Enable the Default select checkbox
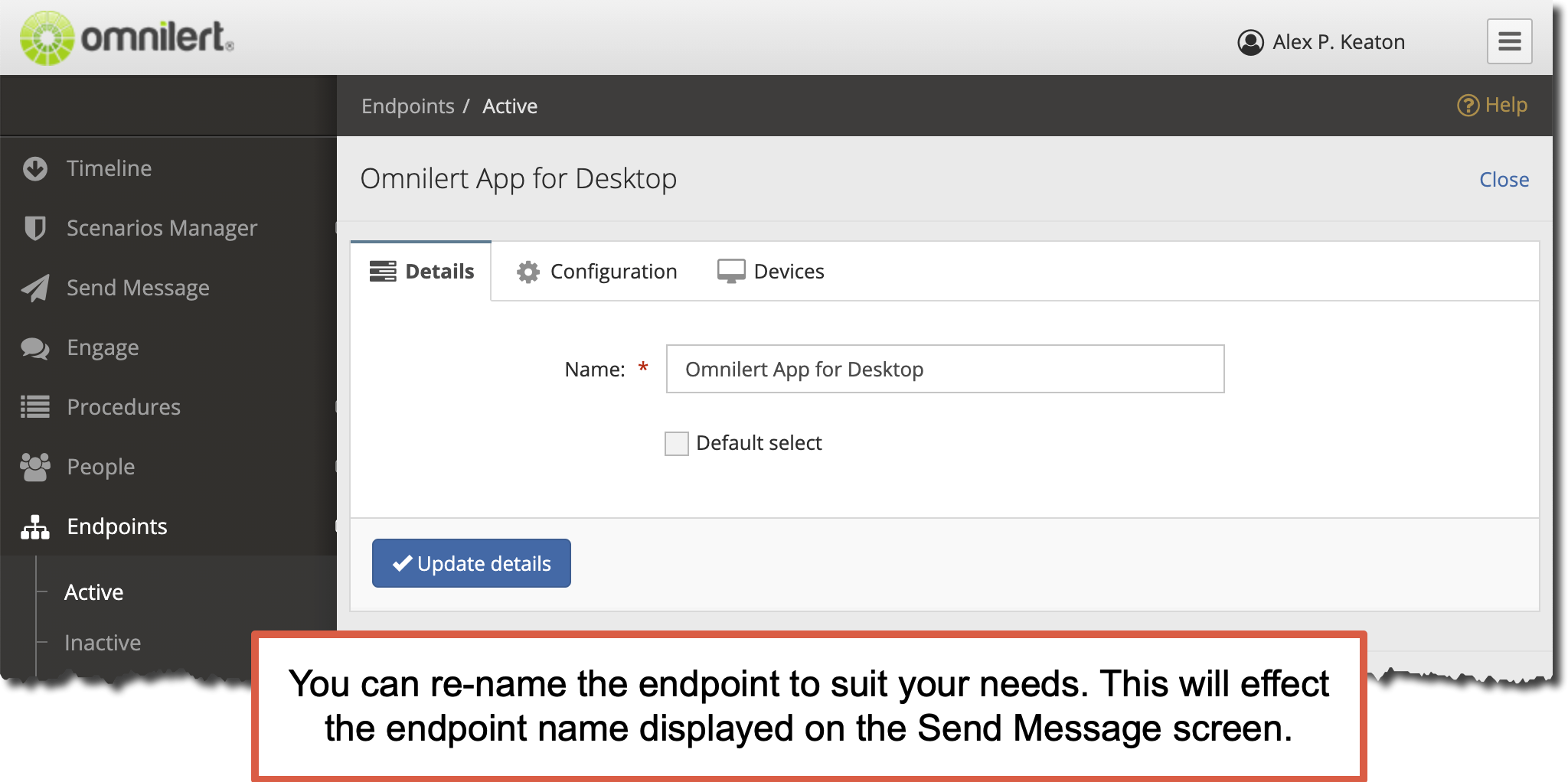The image size is (1568, 782). [x=677, y=443]
